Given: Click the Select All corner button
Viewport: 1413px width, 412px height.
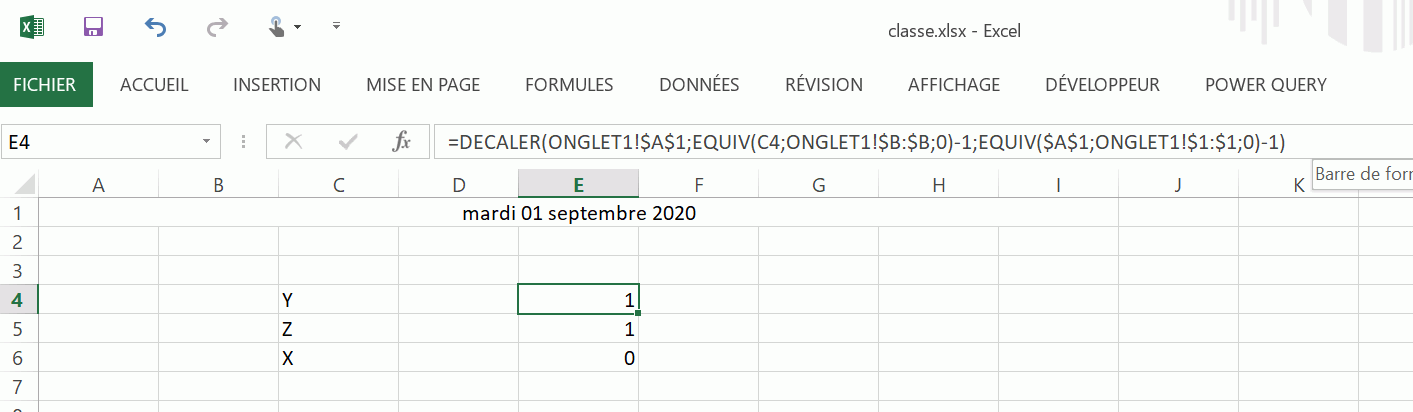Looking at the screenshot, I should (x=21, y=184).
